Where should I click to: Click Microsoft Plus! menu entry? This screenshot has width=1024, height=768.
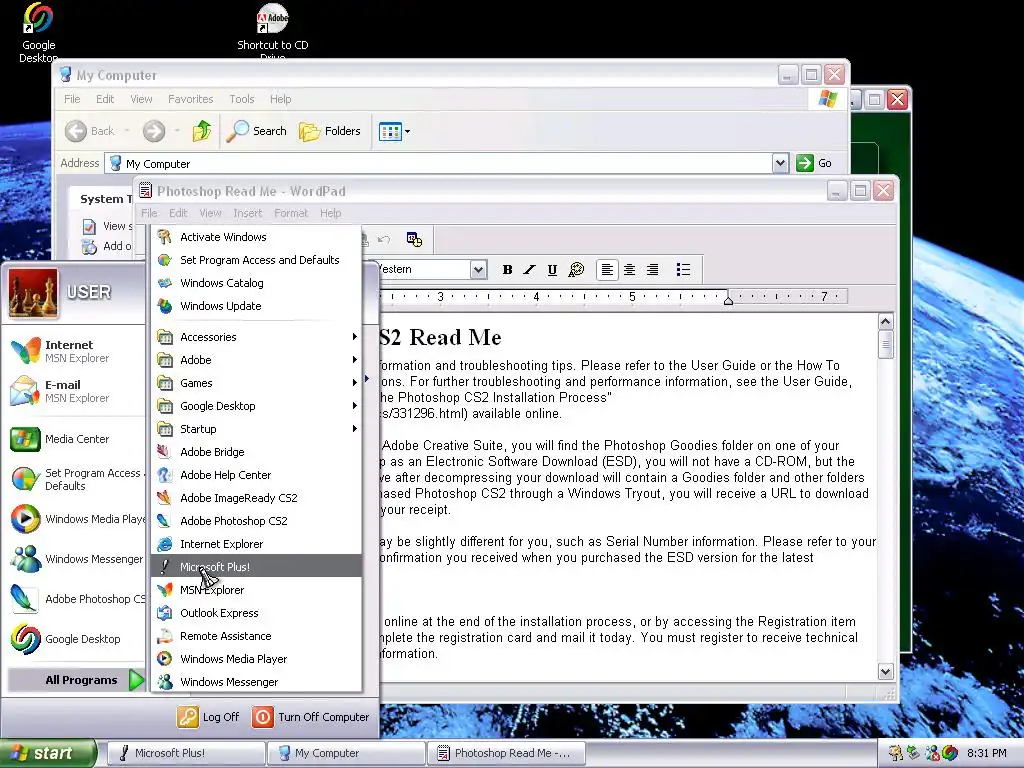[257, 567]
